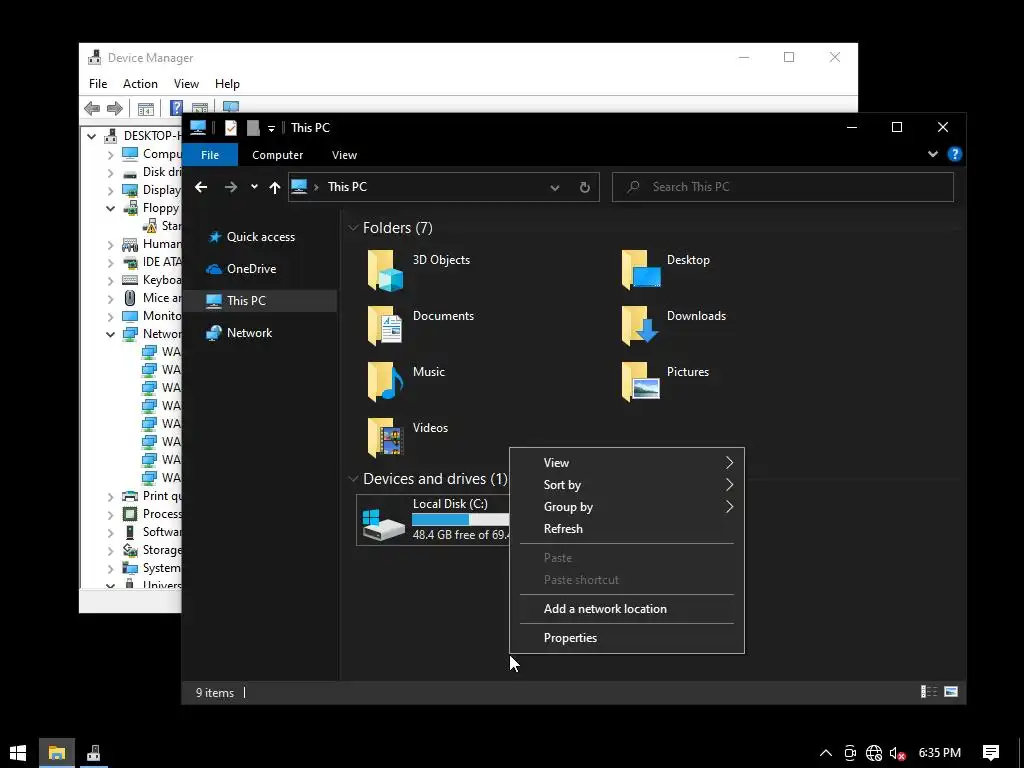Open the Sort by submenu

(627, 485)
